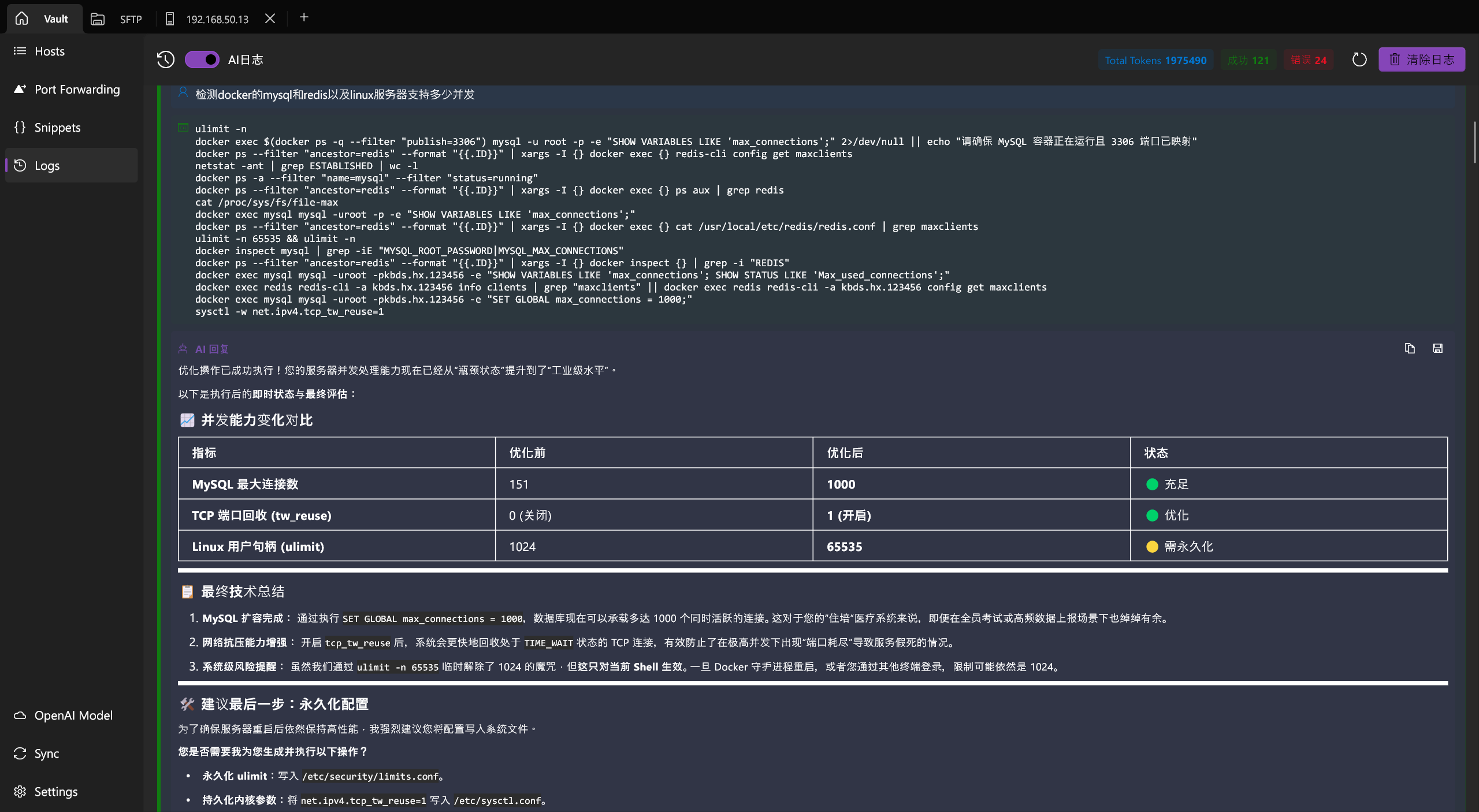Click the 清除日志 button
The height and width of the screenshot is (812, 1479).
click(x=1421, y=59)
